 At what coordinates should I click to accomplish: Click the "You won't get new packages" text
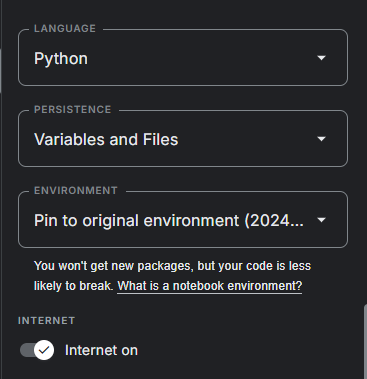(112, 266)
